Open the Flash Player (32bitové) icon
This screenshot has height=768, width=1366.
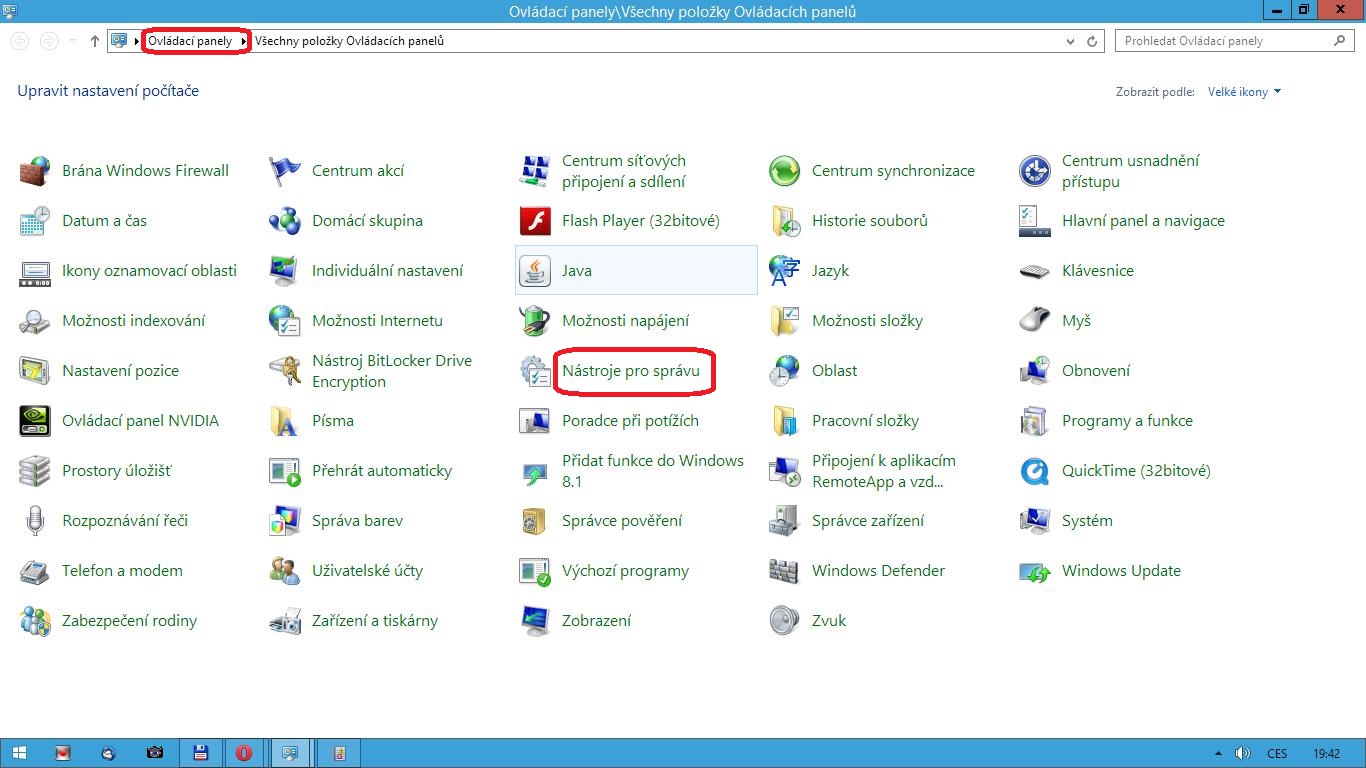pos(535,221)
